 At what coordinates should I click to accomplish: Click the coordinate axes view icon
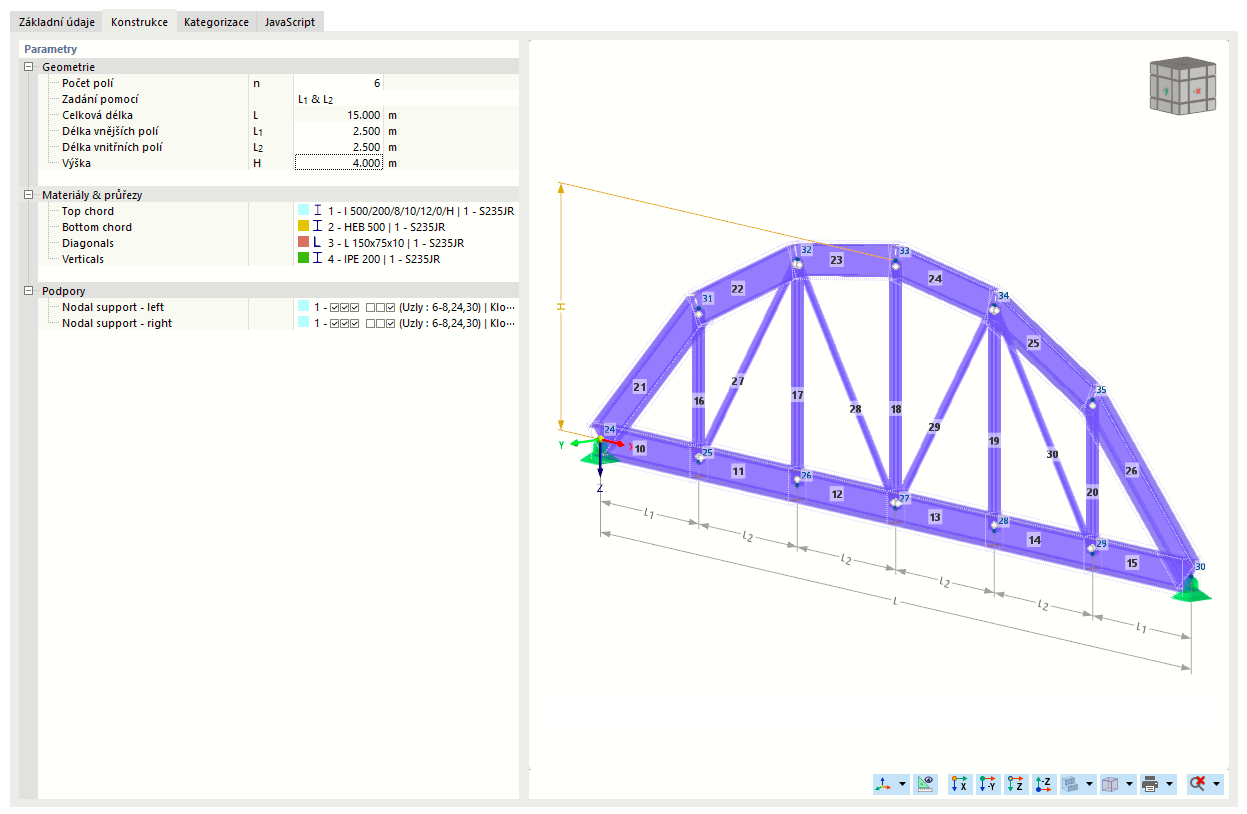[x=884, y=784]
